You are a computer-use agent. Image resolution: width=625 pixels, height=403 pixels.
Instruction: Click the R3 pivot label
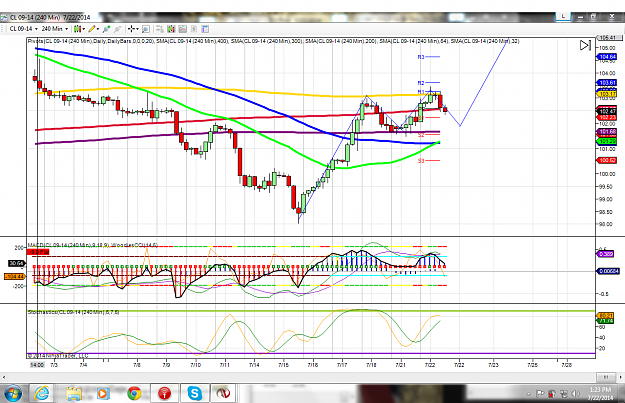point(421,57)
